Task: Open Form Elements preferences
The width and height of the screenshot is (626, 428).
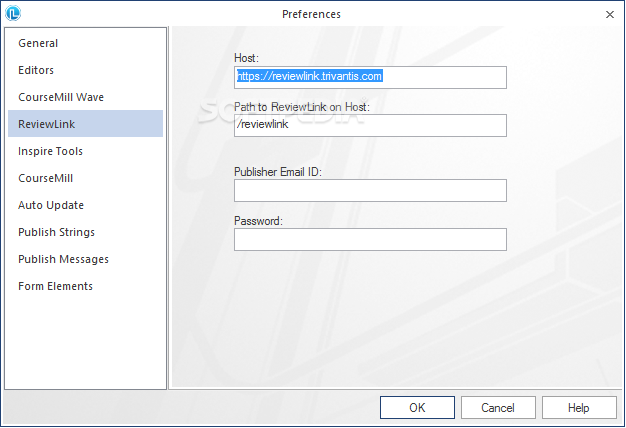Action: [x=85, y=286]
